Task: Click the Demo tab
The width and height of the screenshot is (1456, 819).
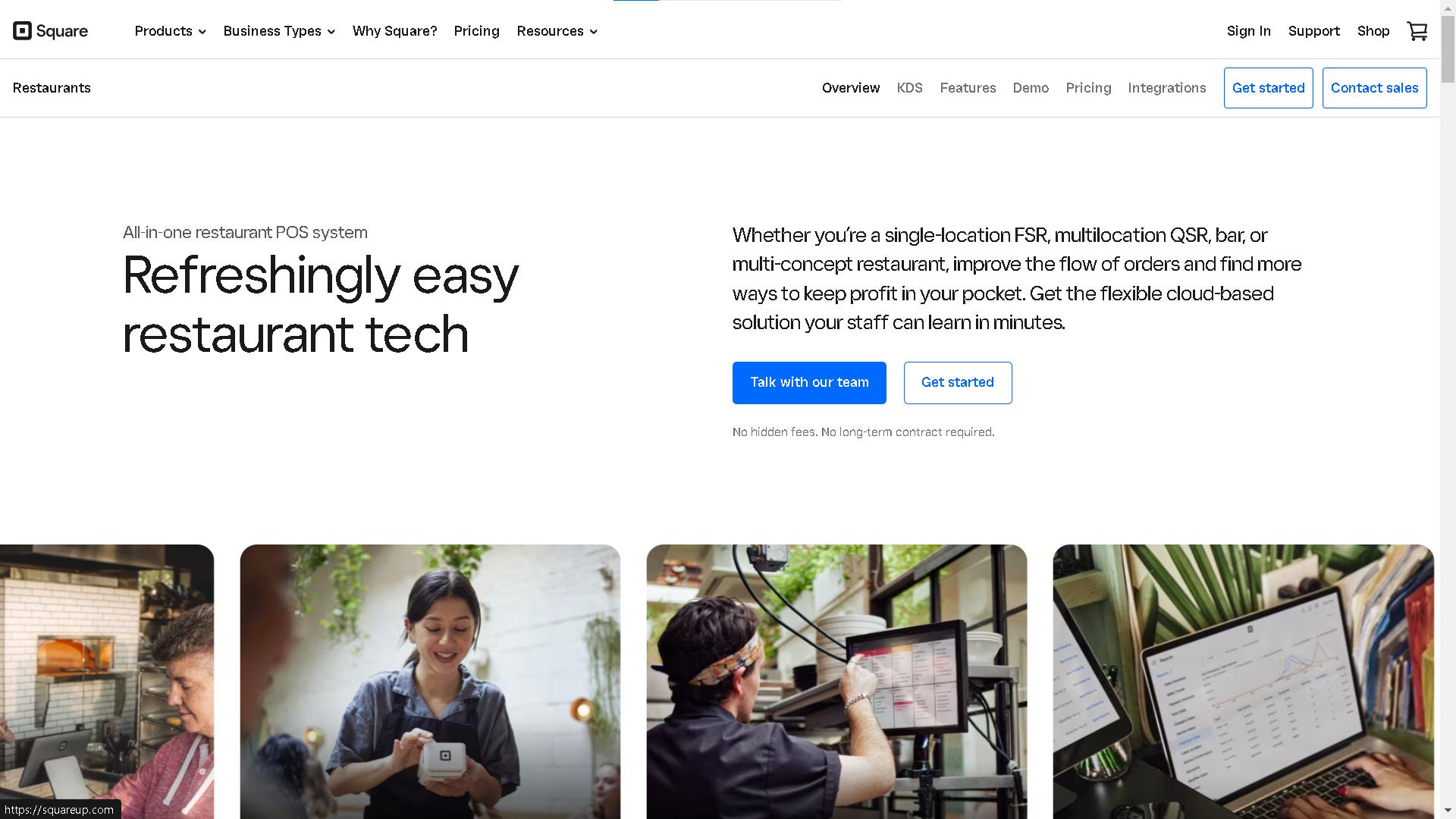Action: point(1030,88)
